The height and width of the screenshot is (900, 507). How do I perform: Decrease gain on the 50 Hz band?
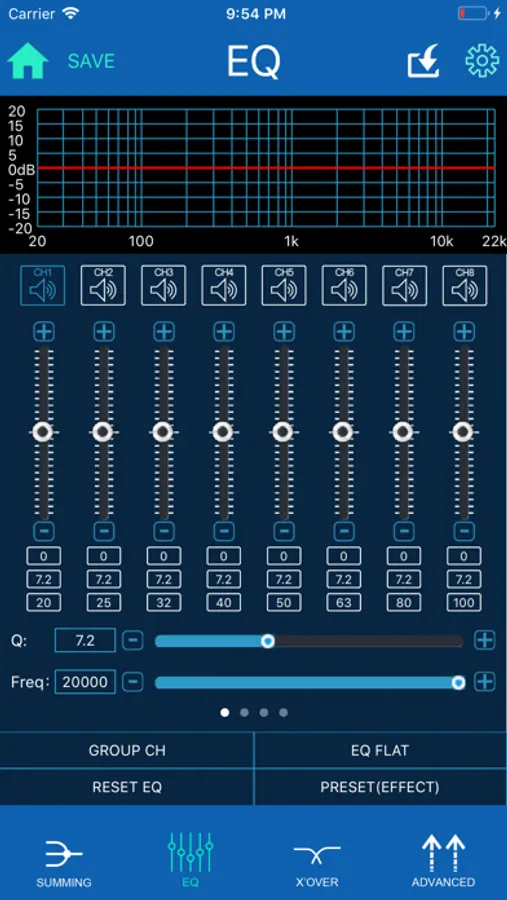click(284, 532)
